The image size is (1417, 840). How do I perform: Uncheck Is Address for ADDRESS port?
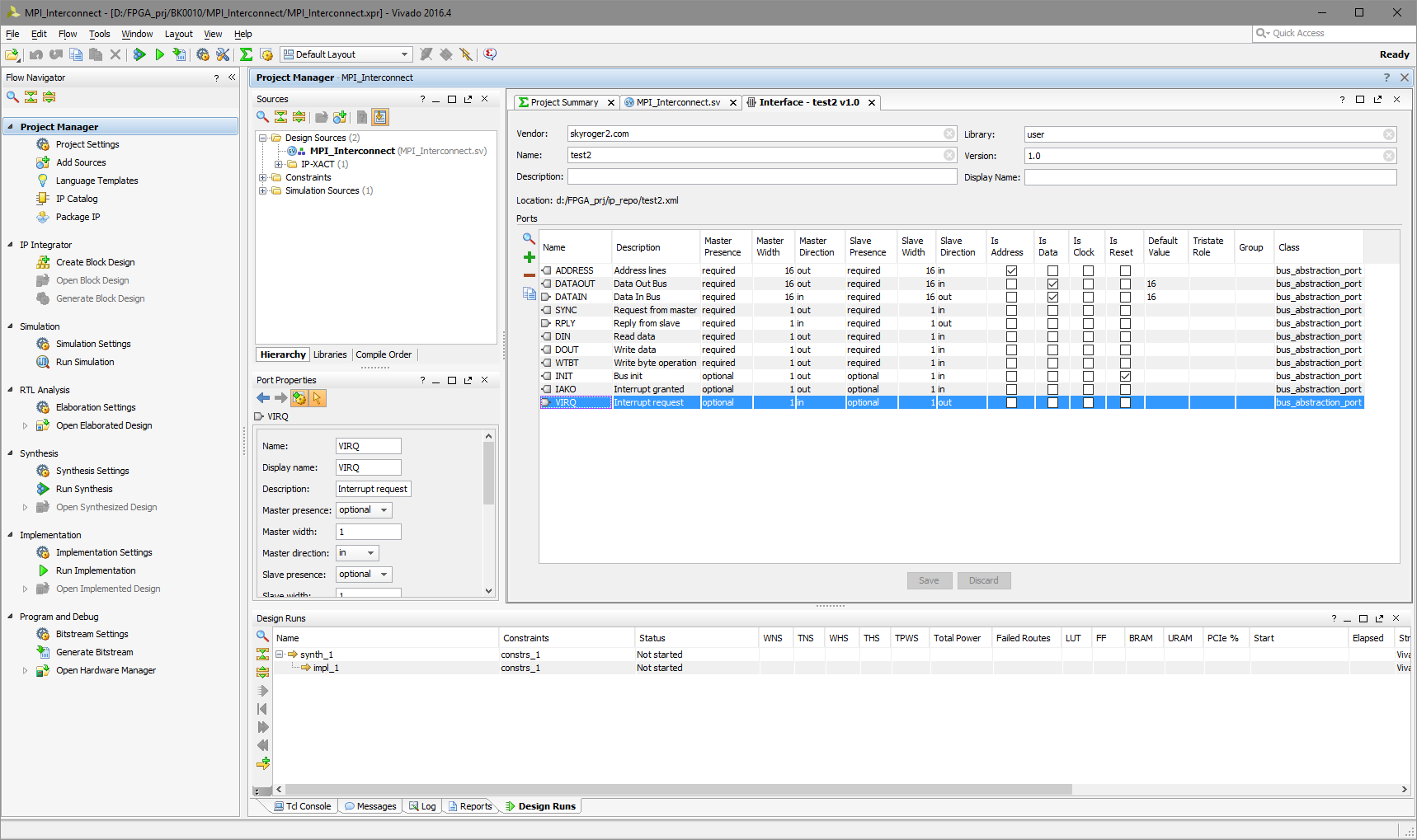[x=1011, y=270]
